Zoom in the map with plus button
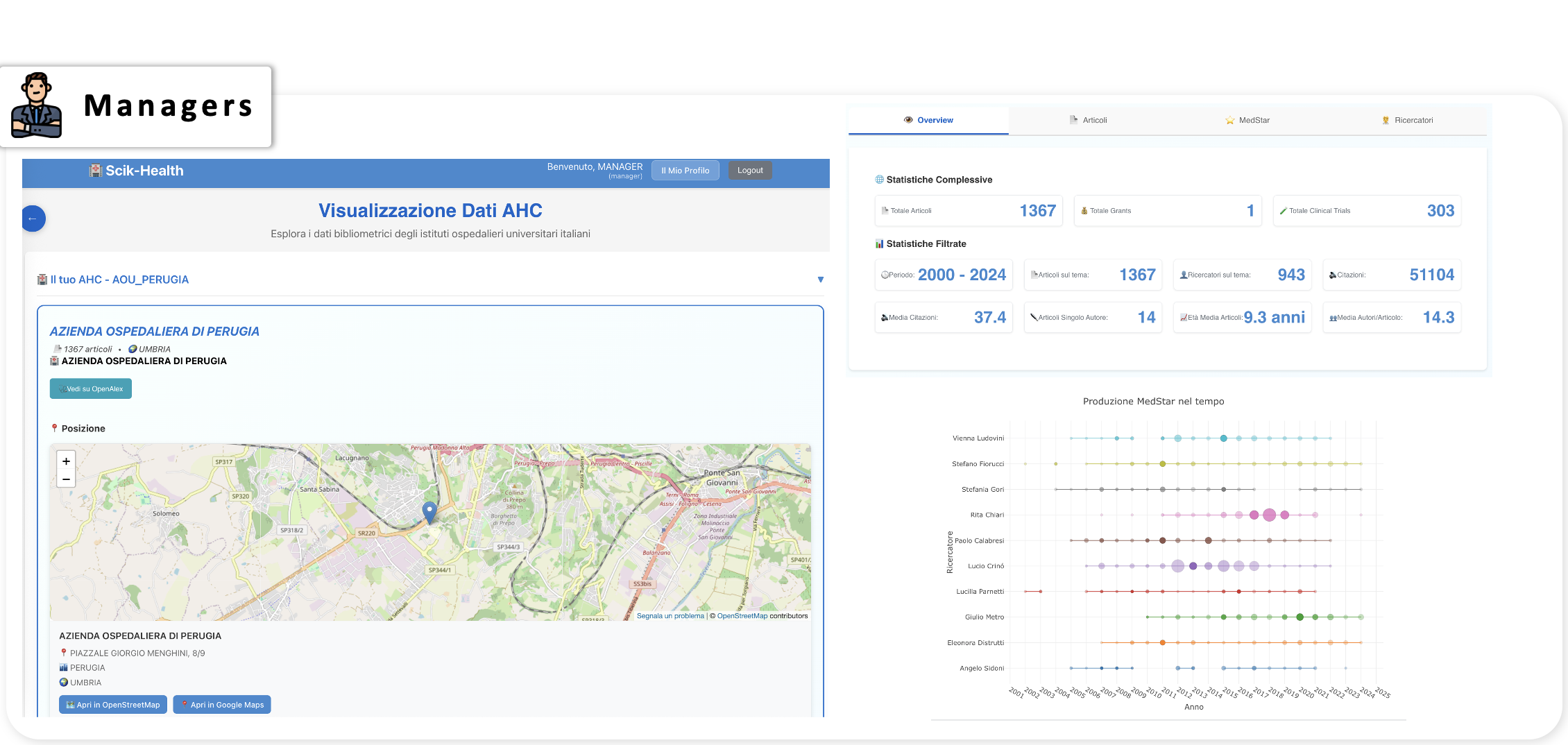The image size is (1568, 745). coord(66,461)
